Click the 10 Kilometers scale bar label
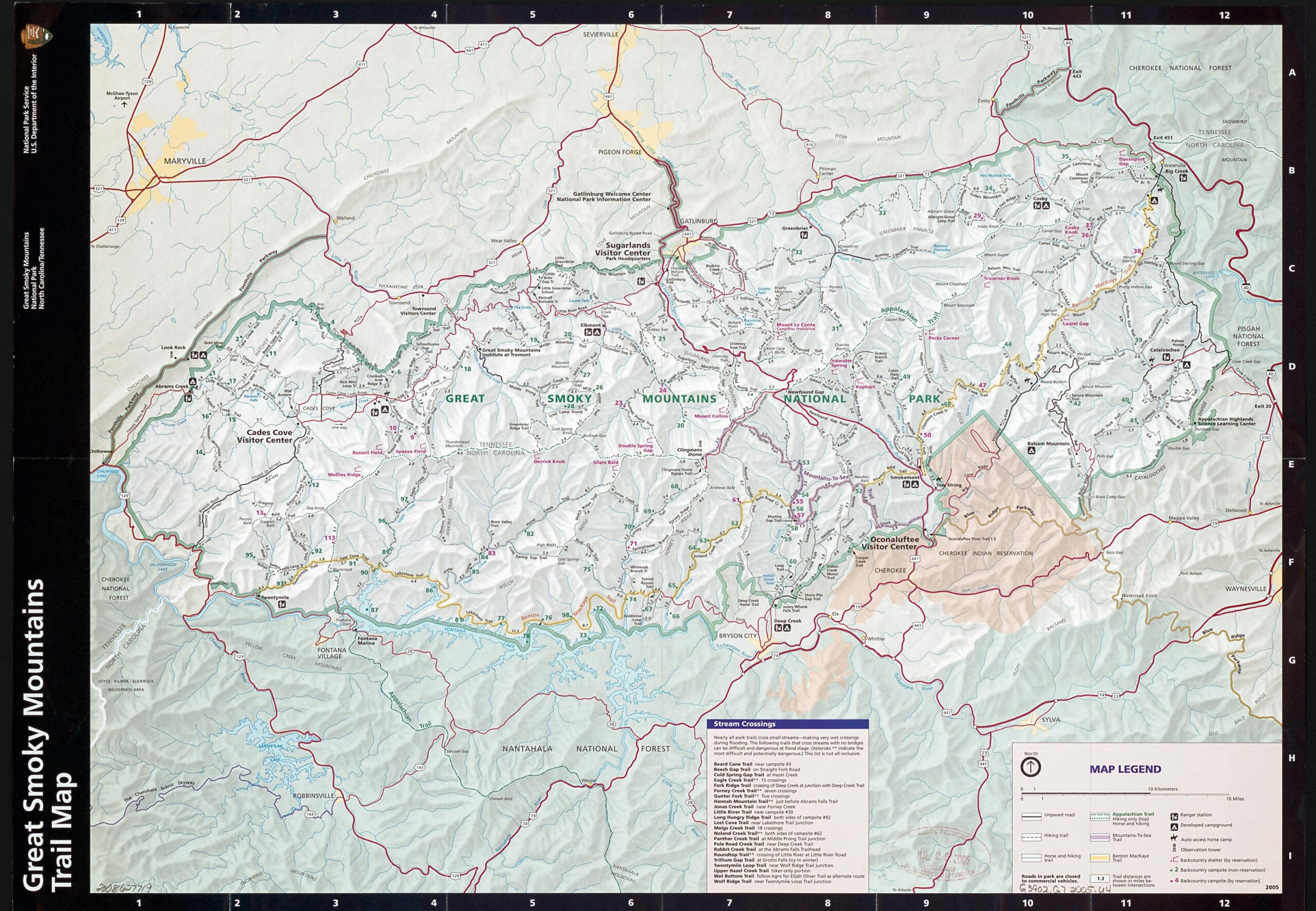 click(1162, 789)
